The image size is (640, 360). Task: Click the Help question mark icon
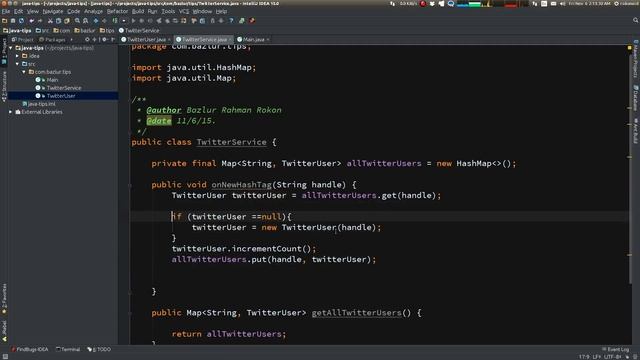click(x=231, y=21)
